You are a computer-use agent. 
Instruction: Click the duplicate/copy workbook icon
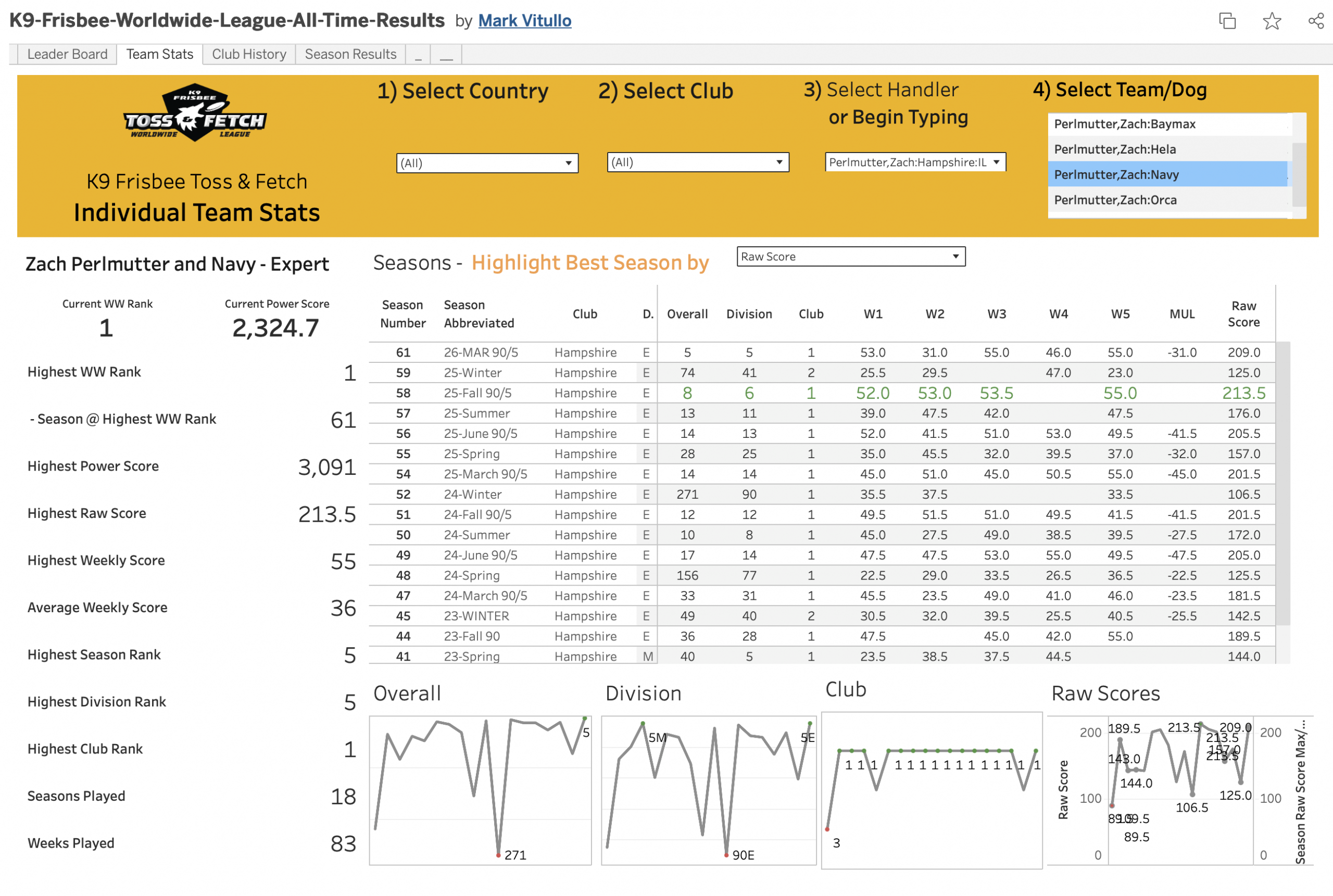coord(1227,21)
